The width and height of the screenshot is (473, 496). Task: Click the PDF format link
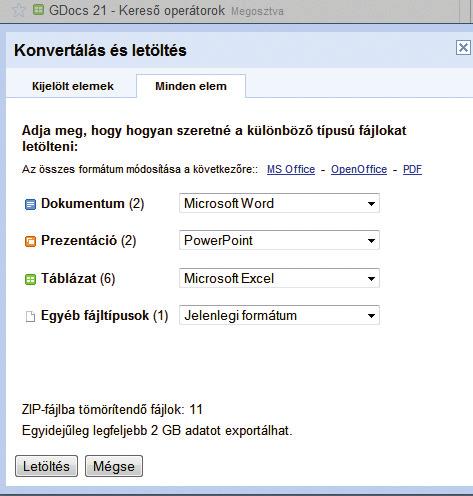[x=412, y=169]
